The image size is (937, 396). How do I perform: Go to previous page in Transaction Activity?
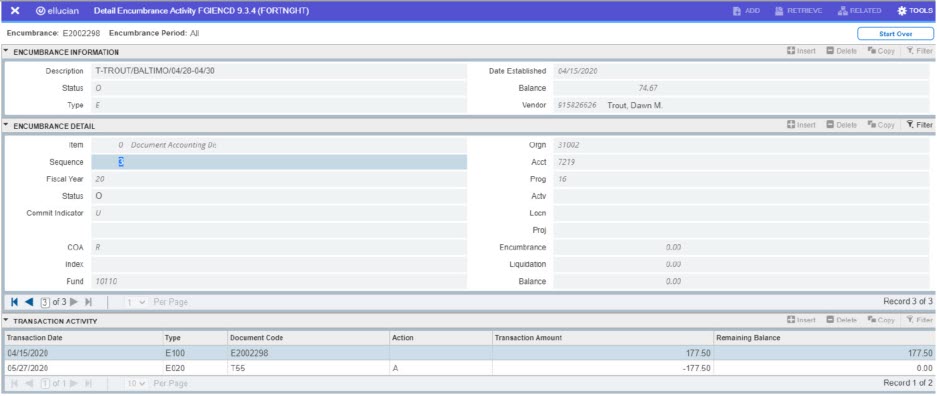pyautogui.click(x=29, y=383)
